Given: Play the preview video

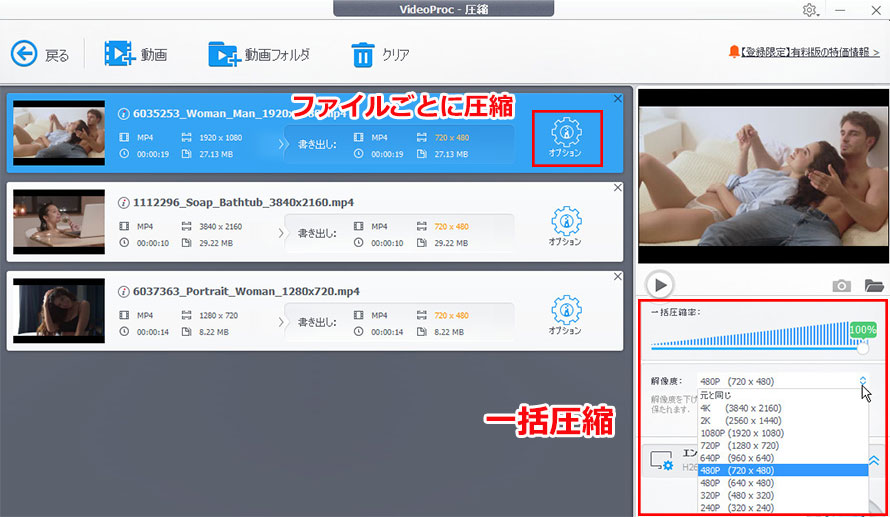Looking at the screenshot, I should click(660, 285).
